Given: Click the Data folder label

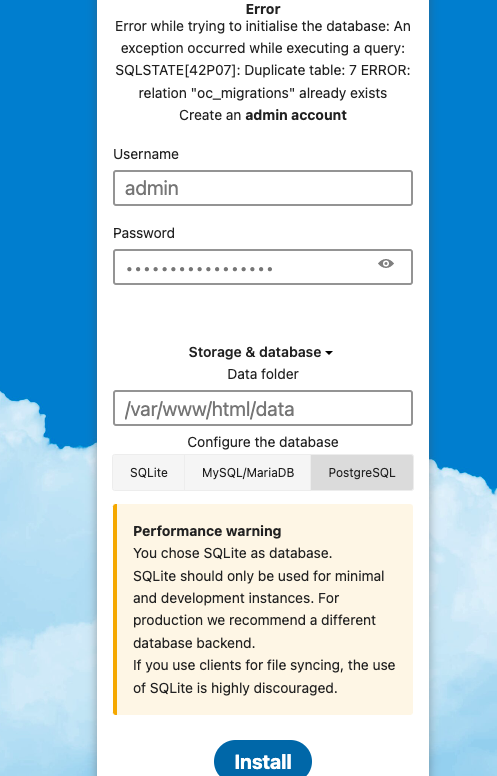Looking at the screenshot, I should (263, 374).
